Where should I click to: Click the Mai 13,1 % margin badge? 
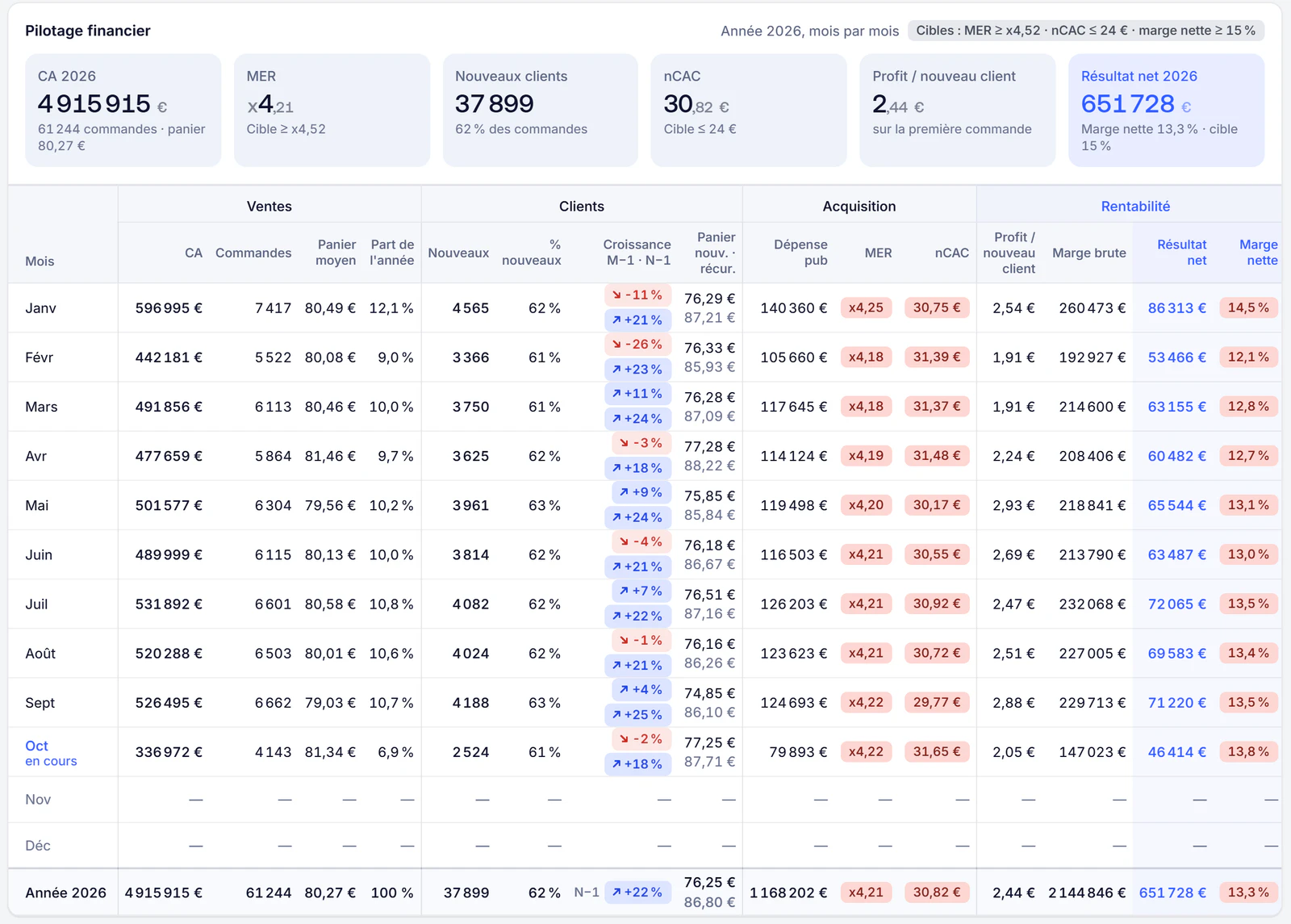pyautogui.click(x=1248, y=505)
